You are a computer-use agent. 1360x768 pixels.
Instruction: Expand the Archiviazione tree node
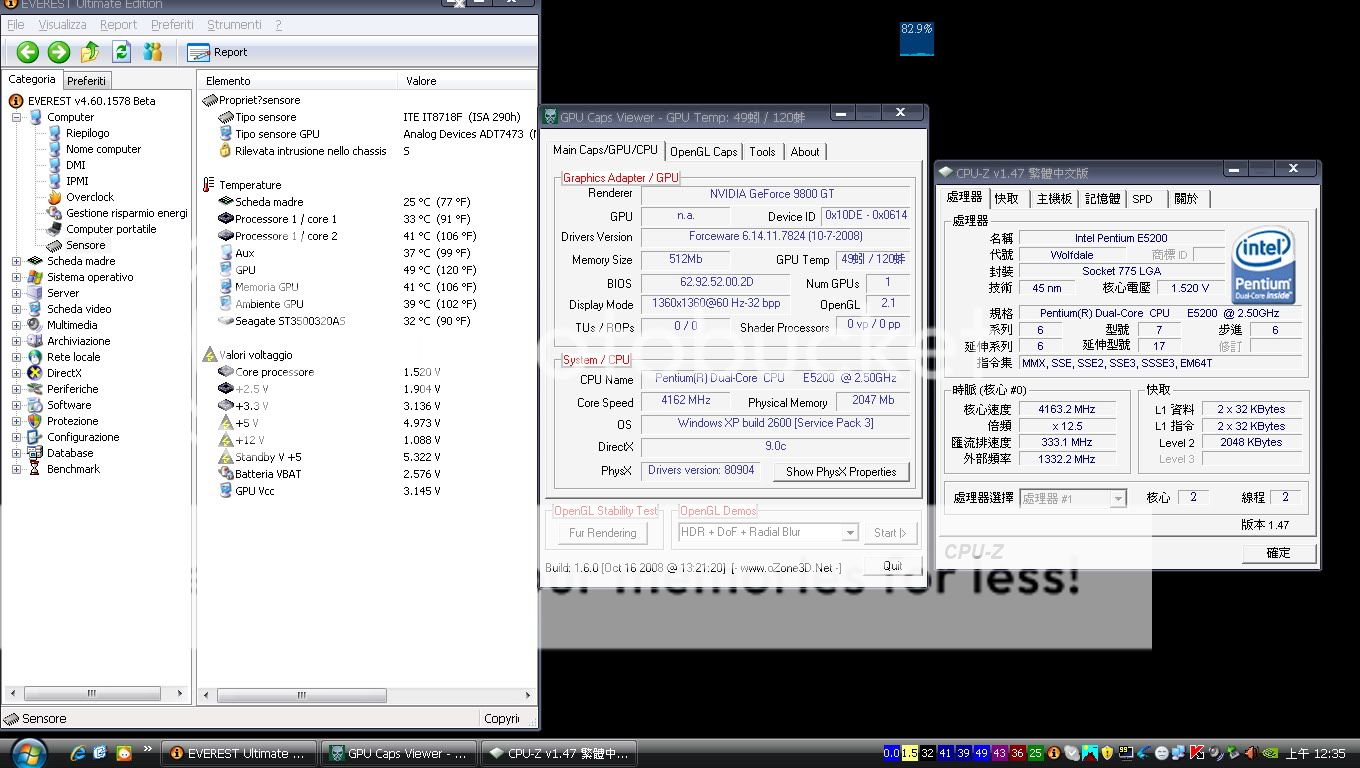point(16,341)
